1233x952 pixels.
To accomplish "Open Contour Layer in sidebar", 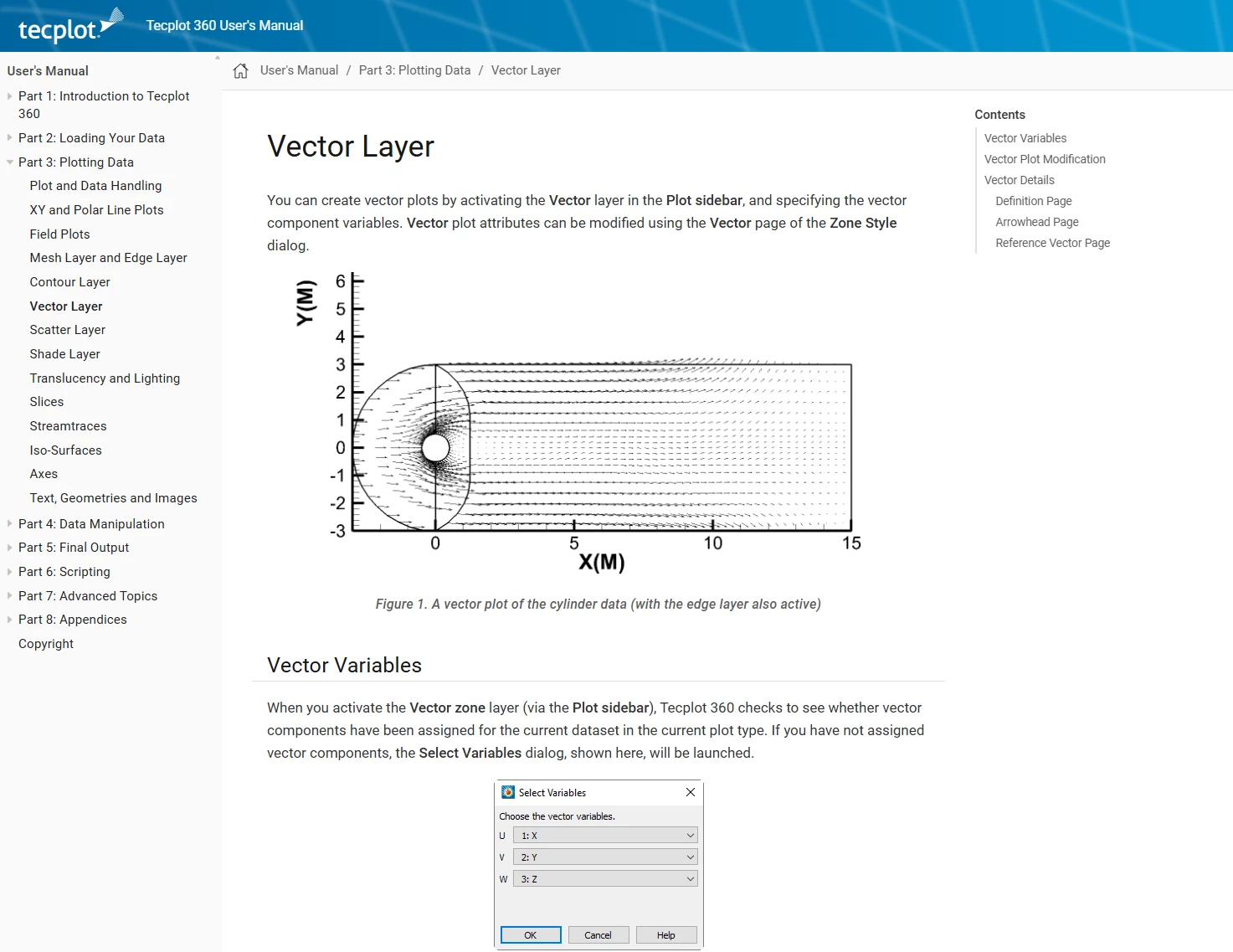I will pyautogui.click(x=70, y=282).
